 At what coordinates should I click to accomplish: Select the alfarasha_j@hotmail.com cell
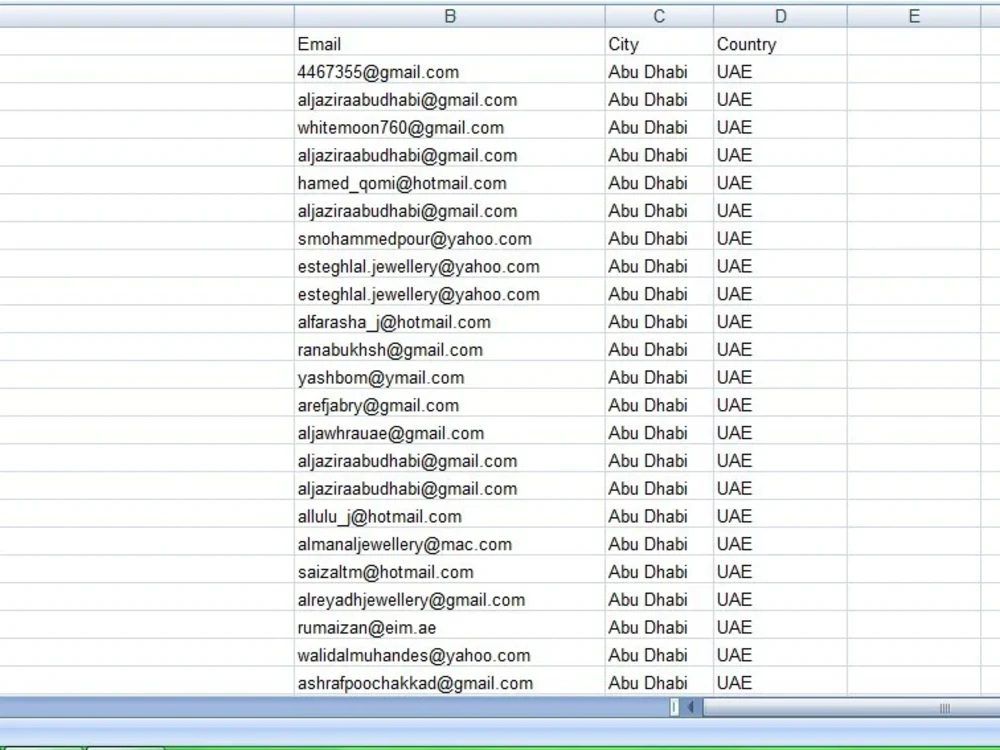[x=450, y=322]
